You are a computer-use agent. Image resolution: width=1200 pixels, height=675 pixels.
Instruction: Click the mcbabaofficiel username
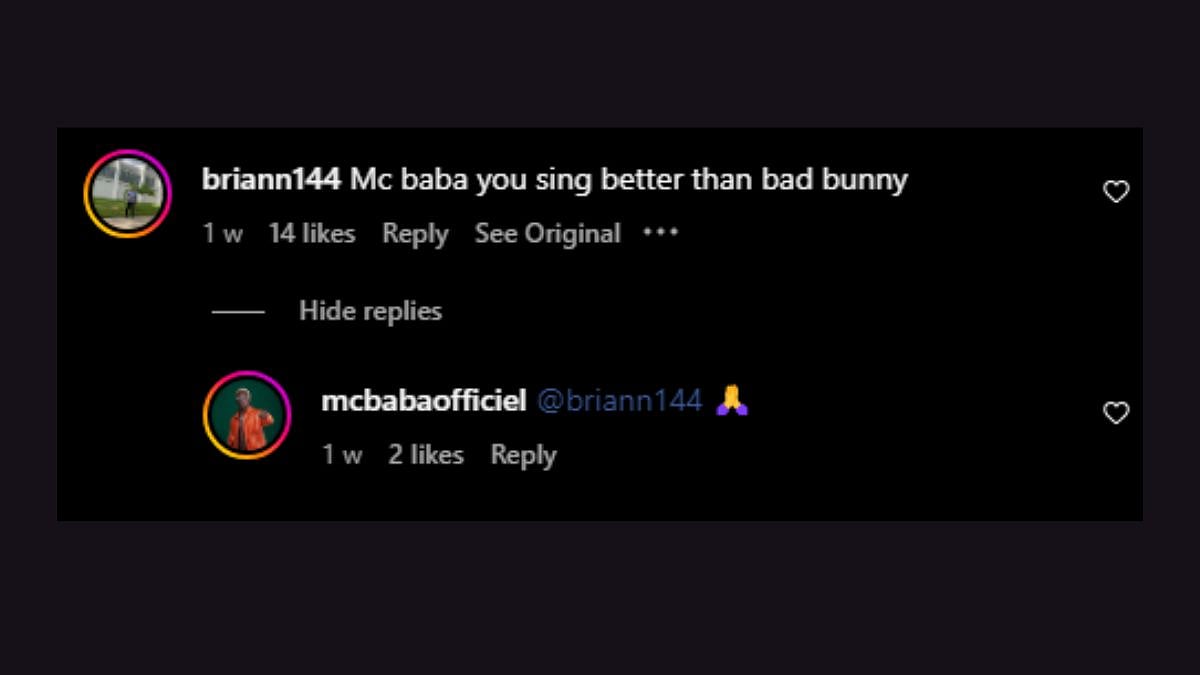(x=423, y=402)
